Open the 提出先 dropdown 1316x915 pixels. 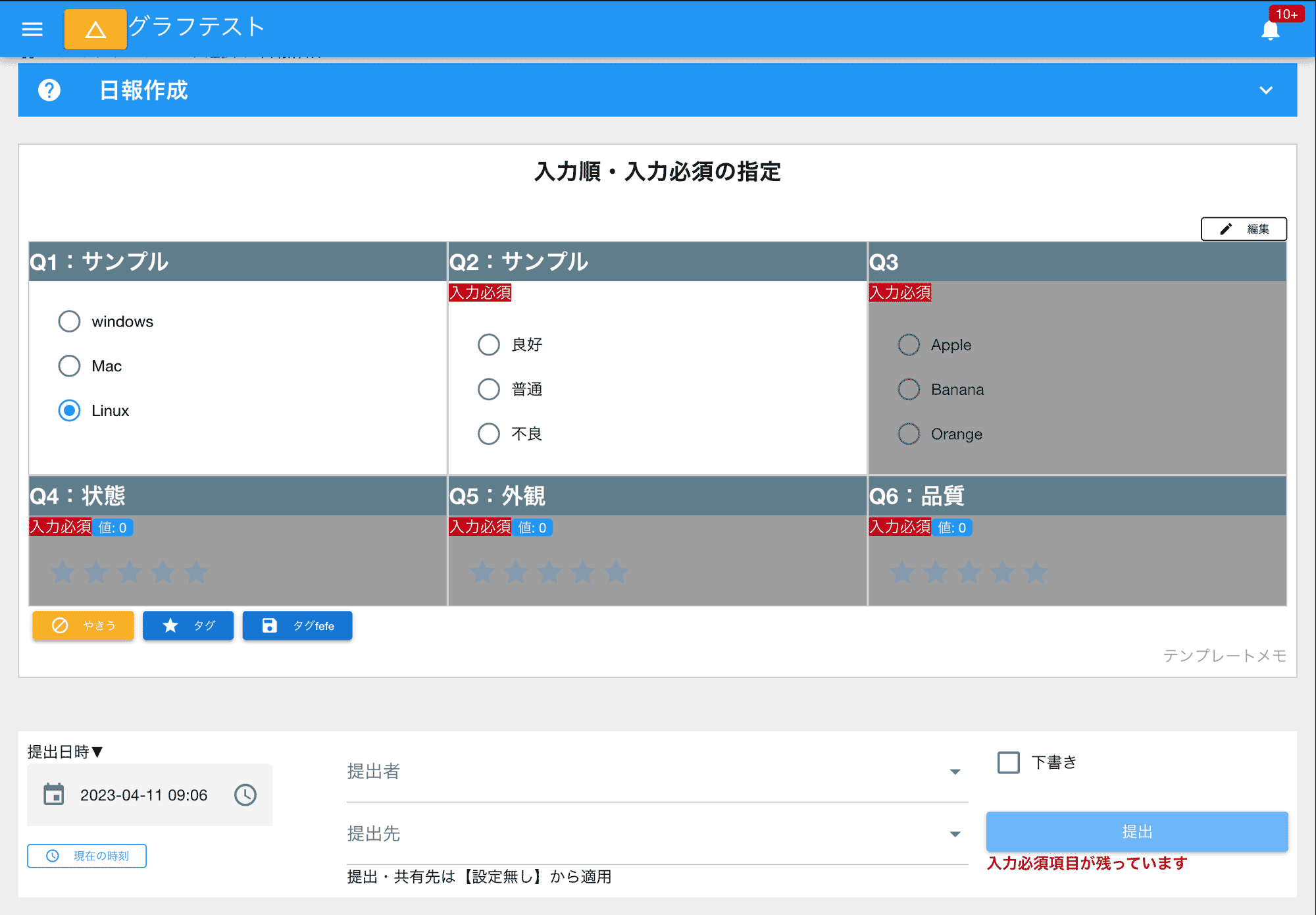(955, 833)
